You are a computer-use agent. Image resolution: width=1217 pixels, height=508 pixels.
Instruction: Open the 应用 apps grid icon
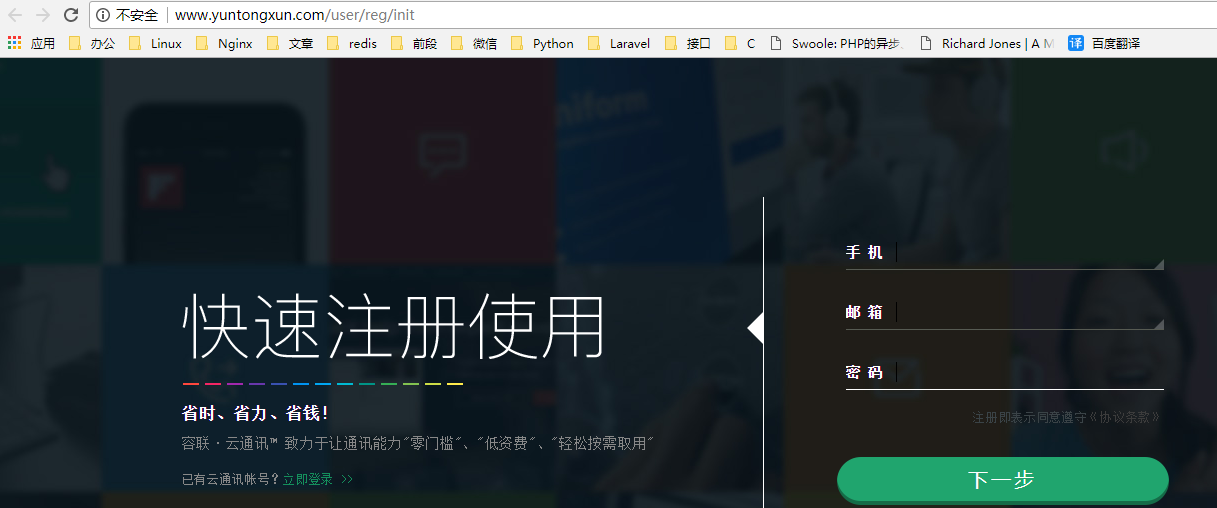click(14, 43)
